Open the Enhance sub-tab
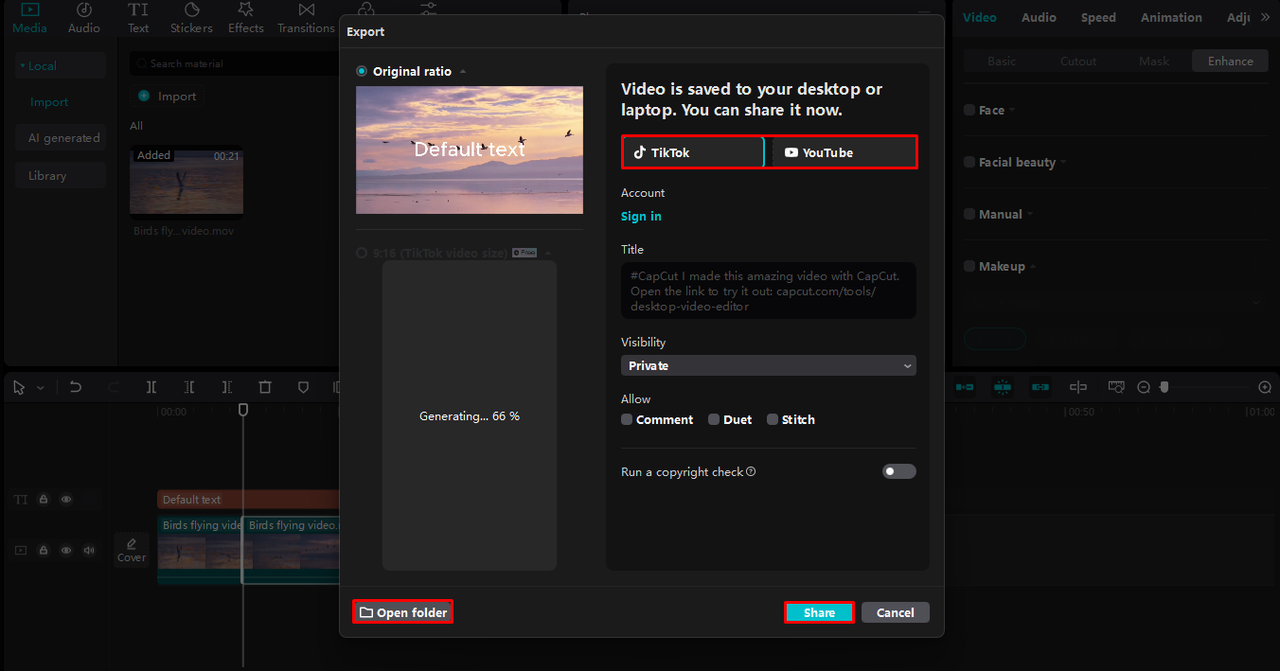This screenshot has height=671, width=1280. 1230,61
